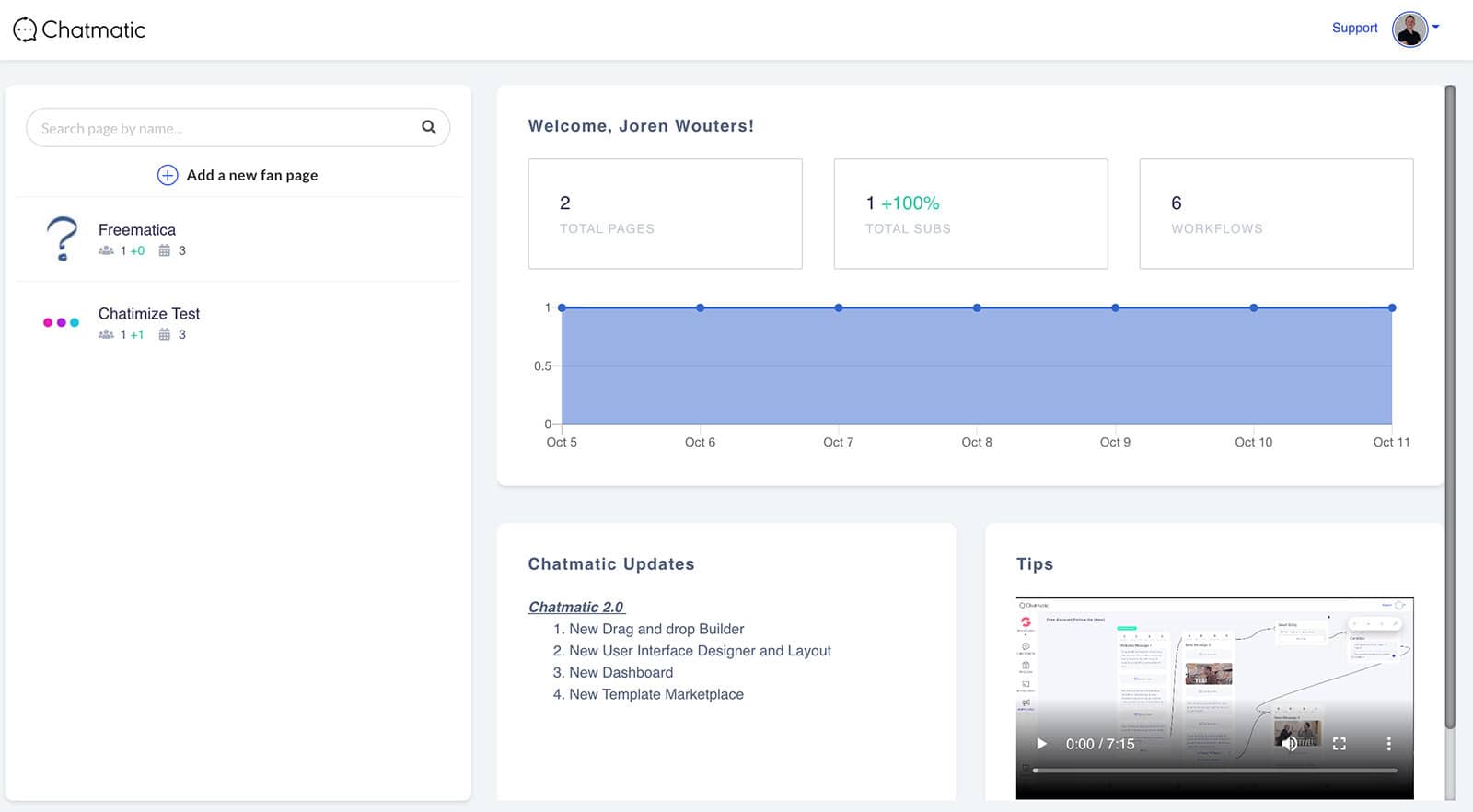Click the dashboard vertical scrollbar
This screenshot has height=812, width=1473.
(x=1450, y=406)
